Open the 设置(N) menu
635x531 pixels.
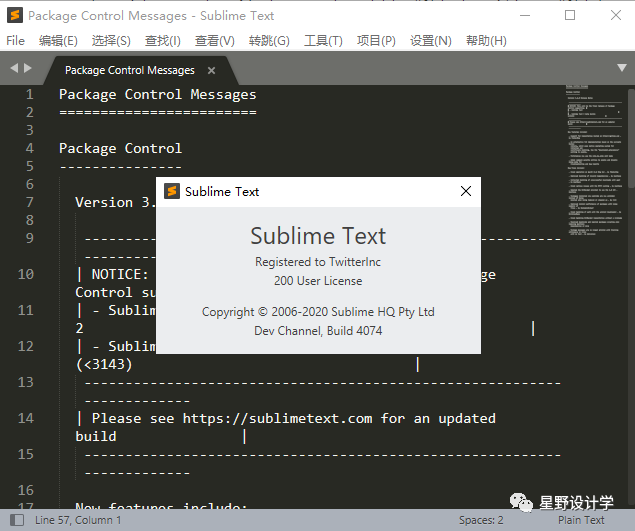tap(430, 41)
